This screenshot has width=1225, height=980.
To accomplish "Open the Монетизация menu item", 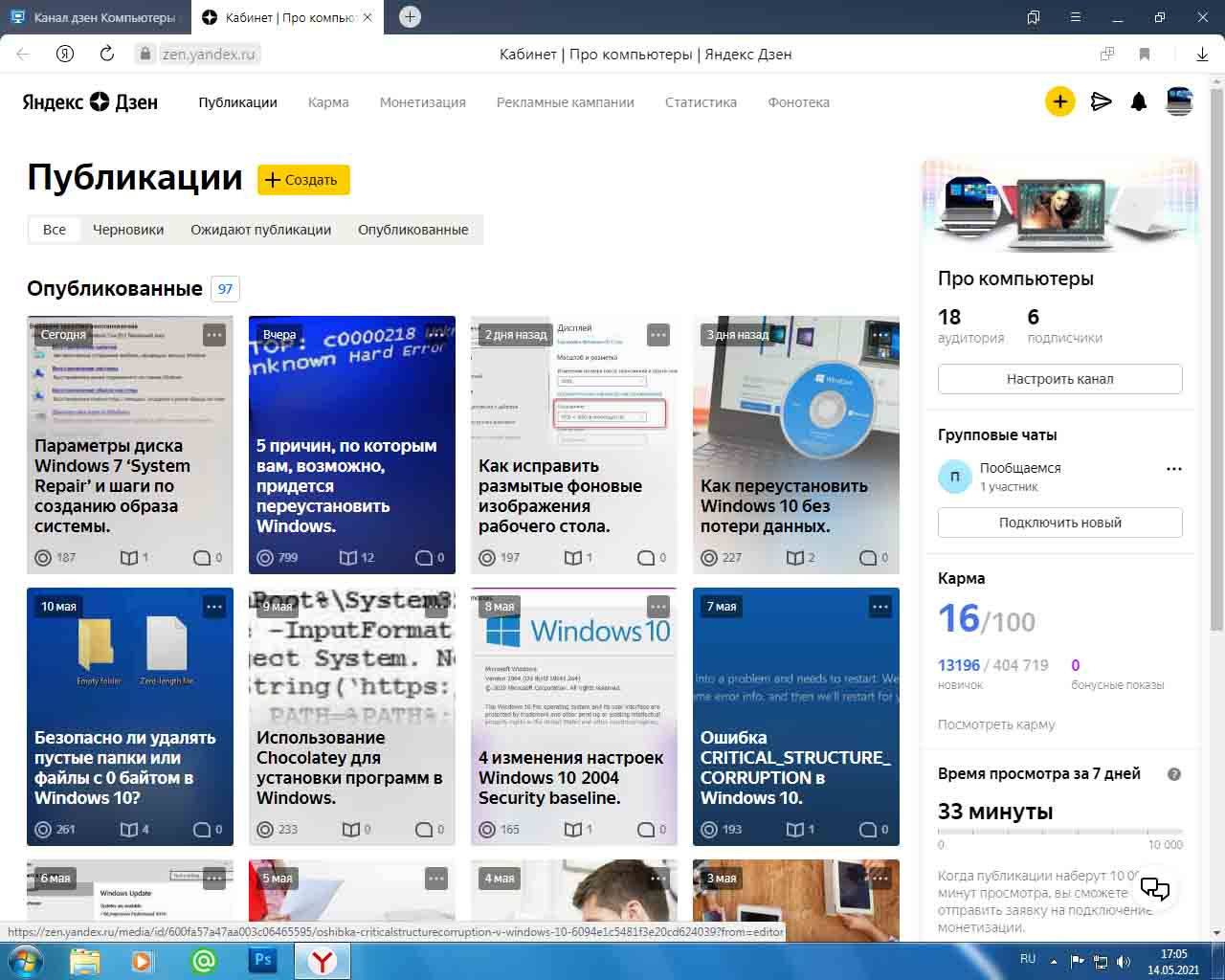I will click(x=423, y=102).
